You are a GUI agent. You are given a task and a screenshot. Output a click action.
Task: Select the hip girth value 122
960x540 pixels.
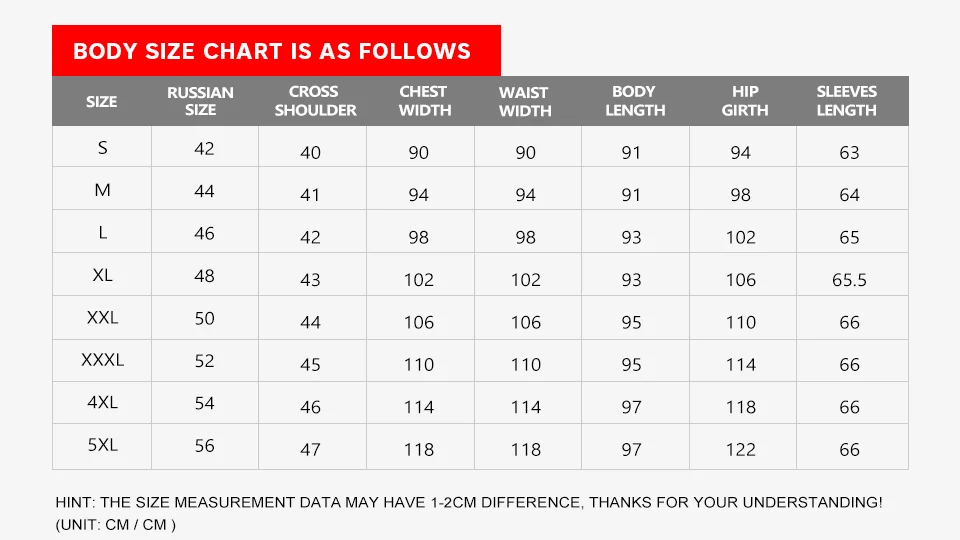point(740,450)
